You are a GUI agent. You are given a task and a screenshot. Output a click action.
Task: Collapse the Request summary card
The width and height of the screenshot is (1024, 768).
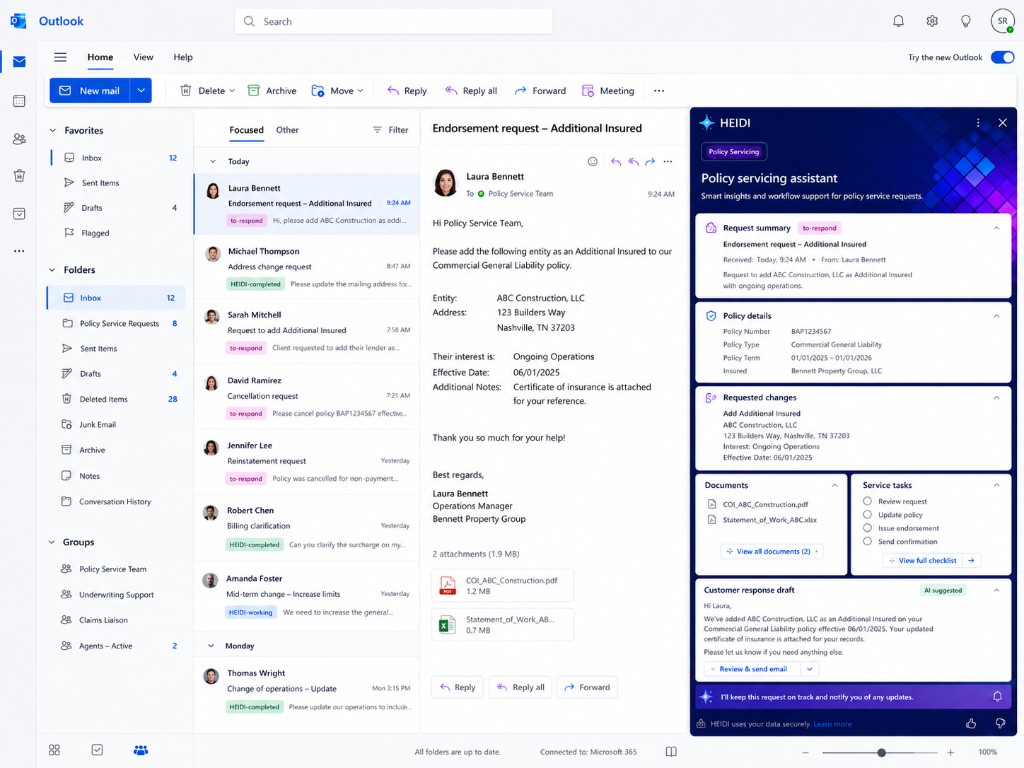997,228
